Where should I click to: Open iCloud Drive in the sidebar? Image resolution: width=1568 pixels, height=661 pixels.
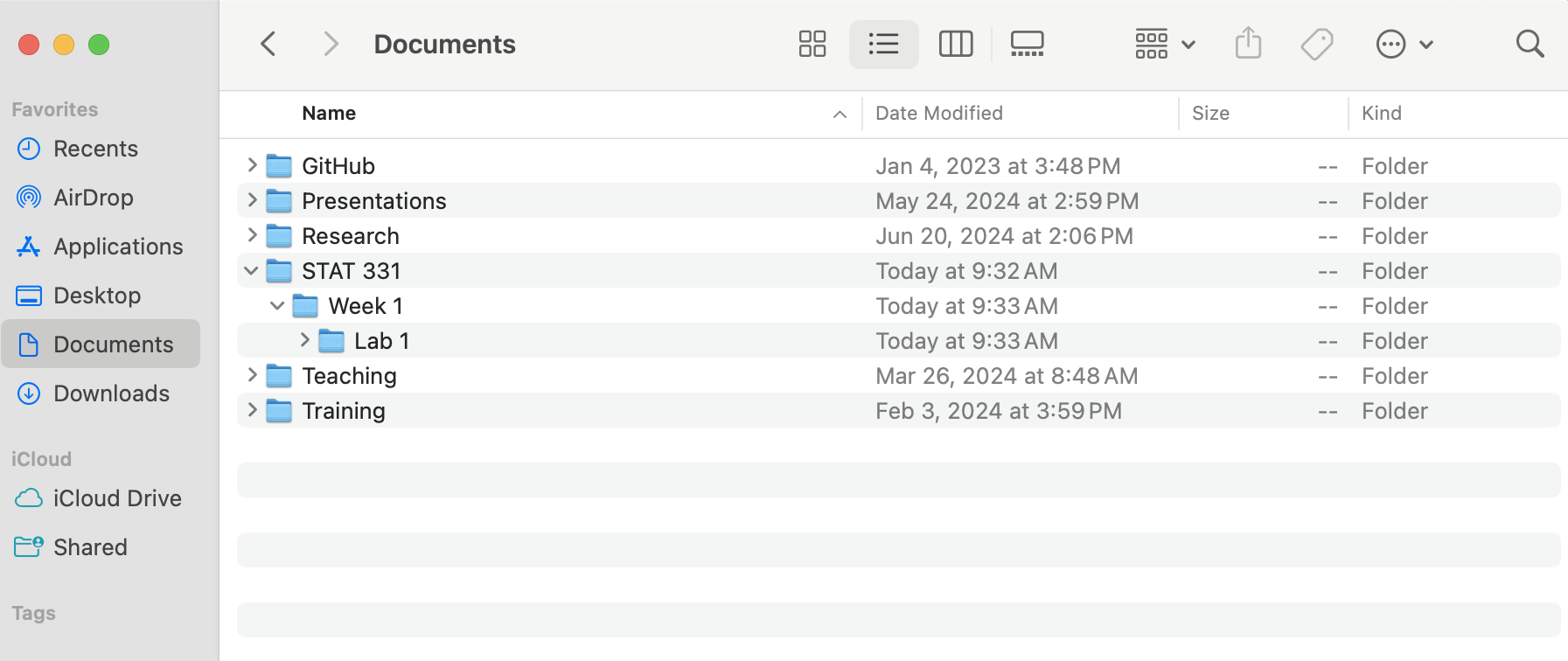(101, 498)
